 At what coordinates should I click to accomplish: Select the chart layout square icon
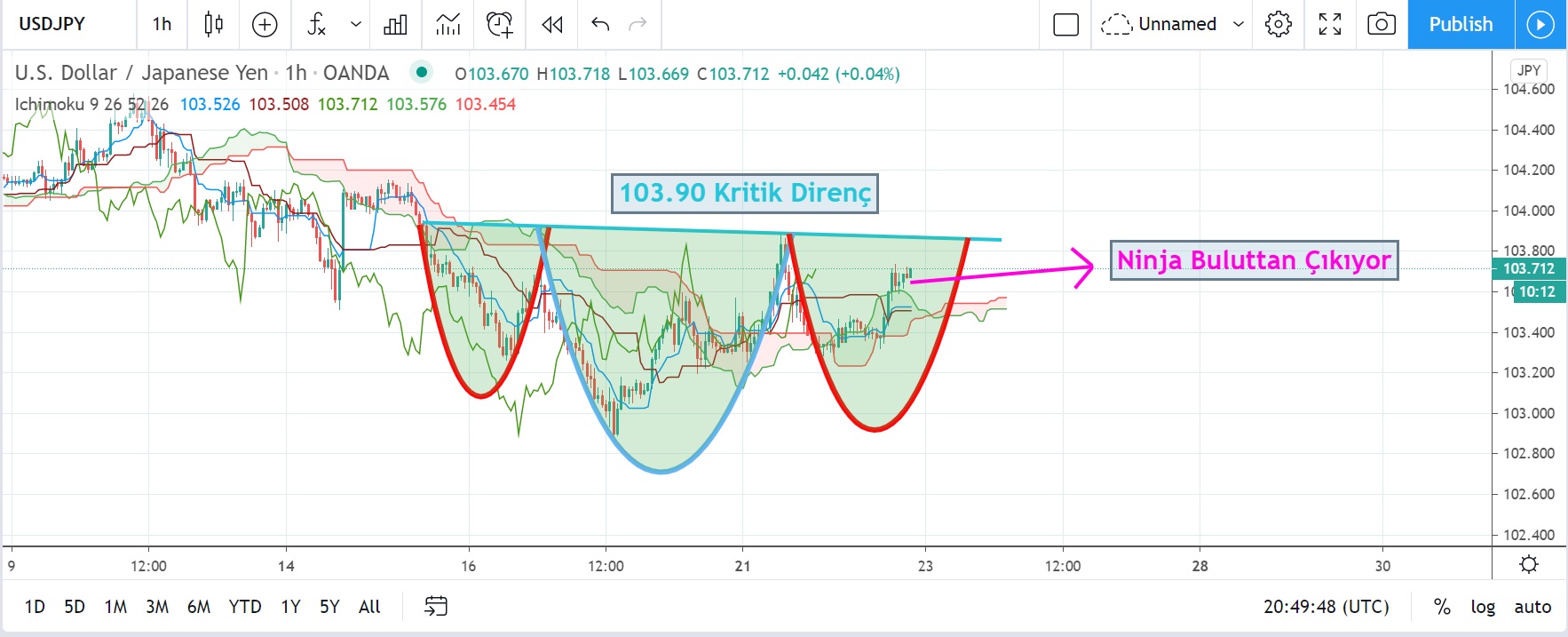[x=1065, y=24]
